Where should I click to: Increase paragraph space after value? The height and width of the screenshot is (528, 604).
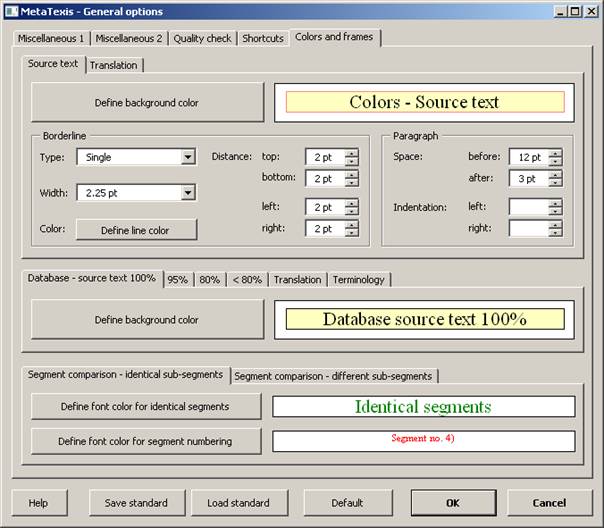pyautogui.click(x=555, y=175)
